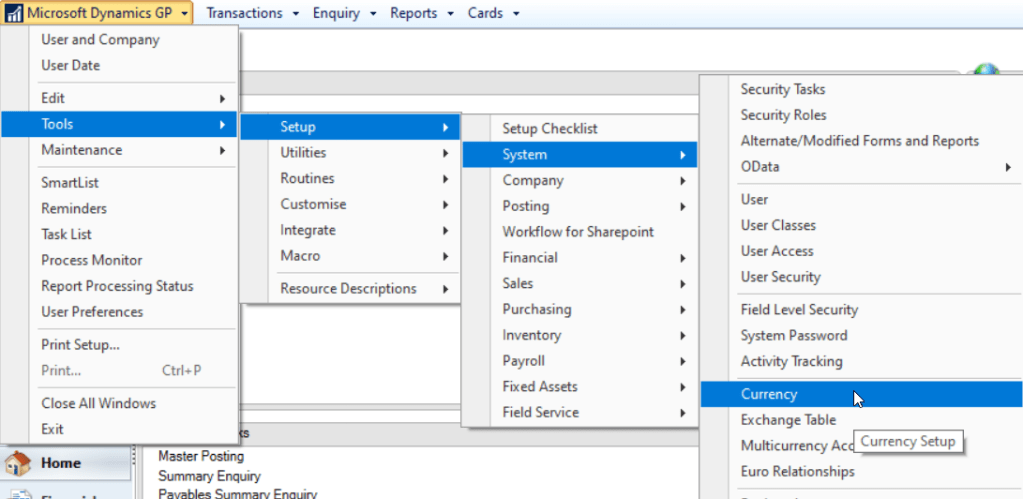This screenshot has height=499, width=1023.
Task: Open the Transactions dropdown menu
Action: [x=244, y=13]
